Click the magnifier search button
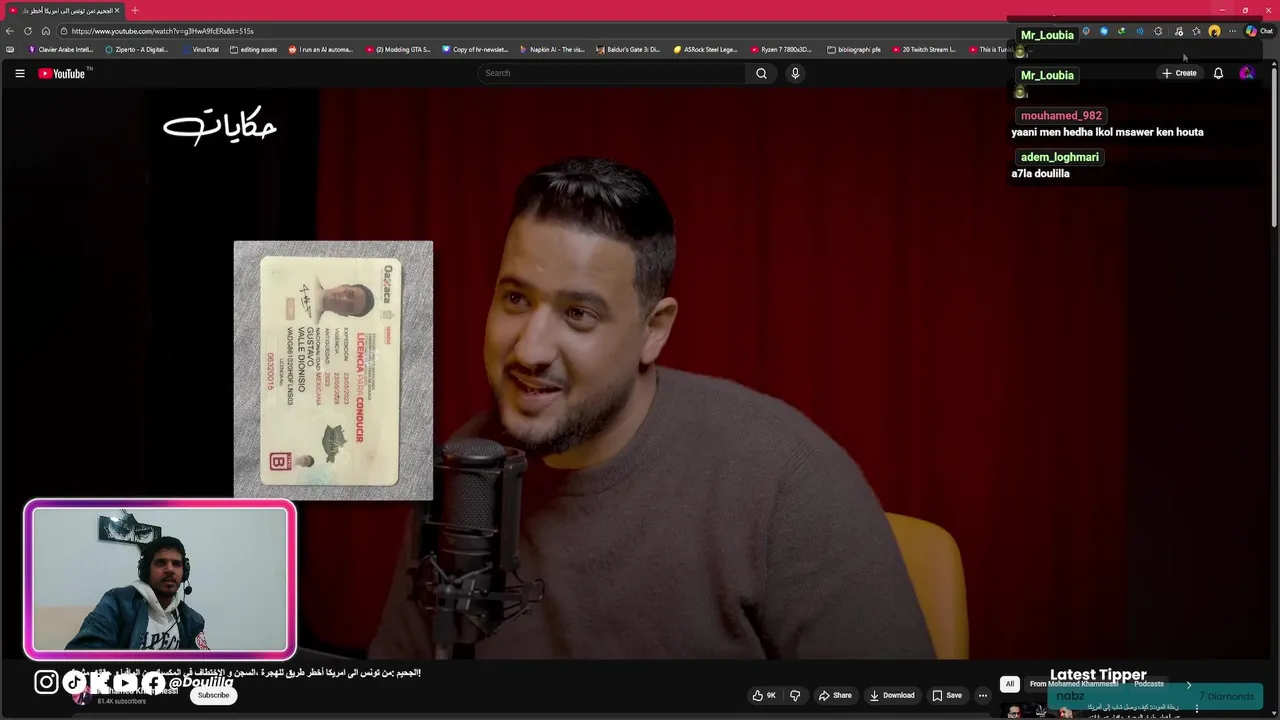Viewport: 1280px width, 720px height. [761, 73]
